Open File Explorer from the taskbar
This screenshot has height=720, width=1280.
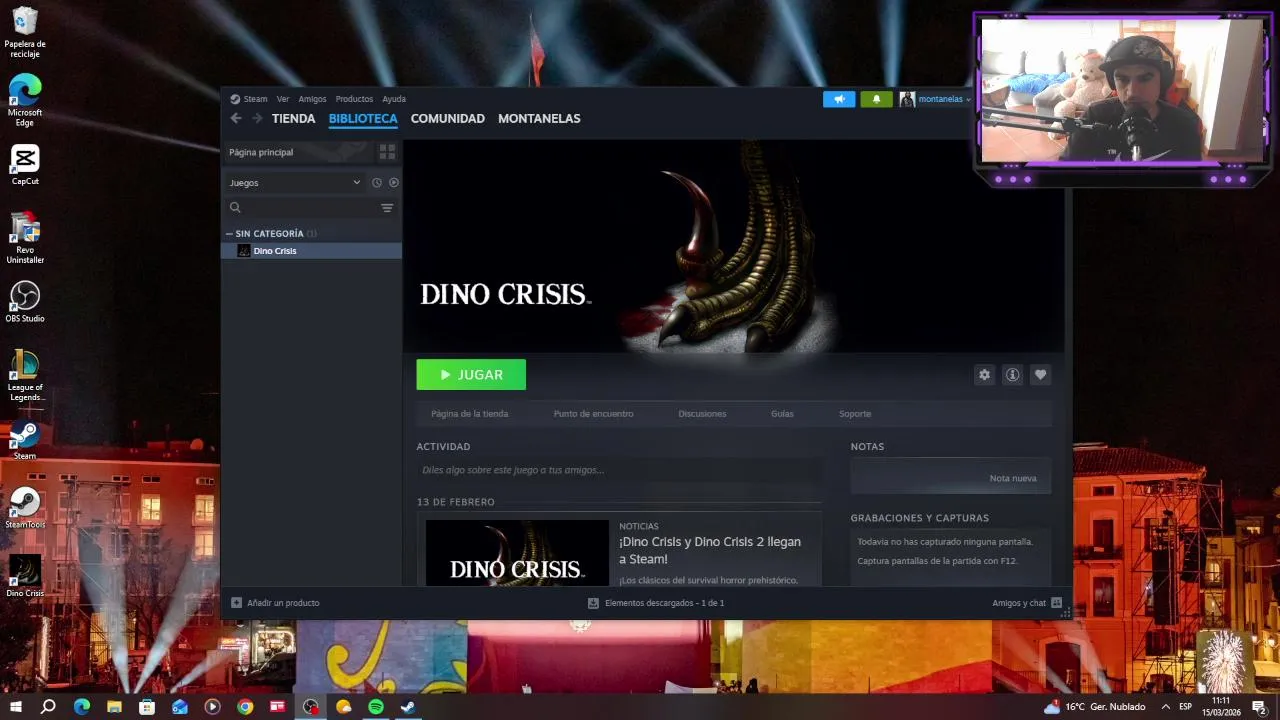click(114, 707)
